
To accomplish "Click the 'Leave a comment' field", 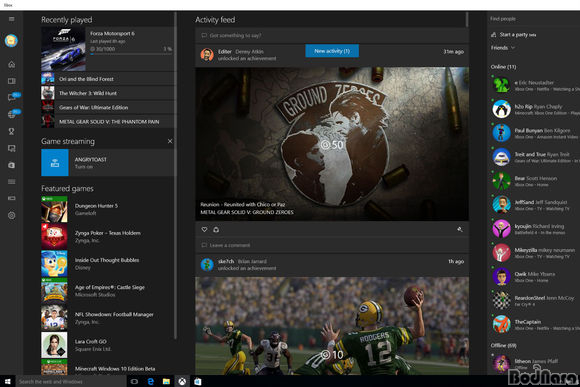I will pos(332,245).
